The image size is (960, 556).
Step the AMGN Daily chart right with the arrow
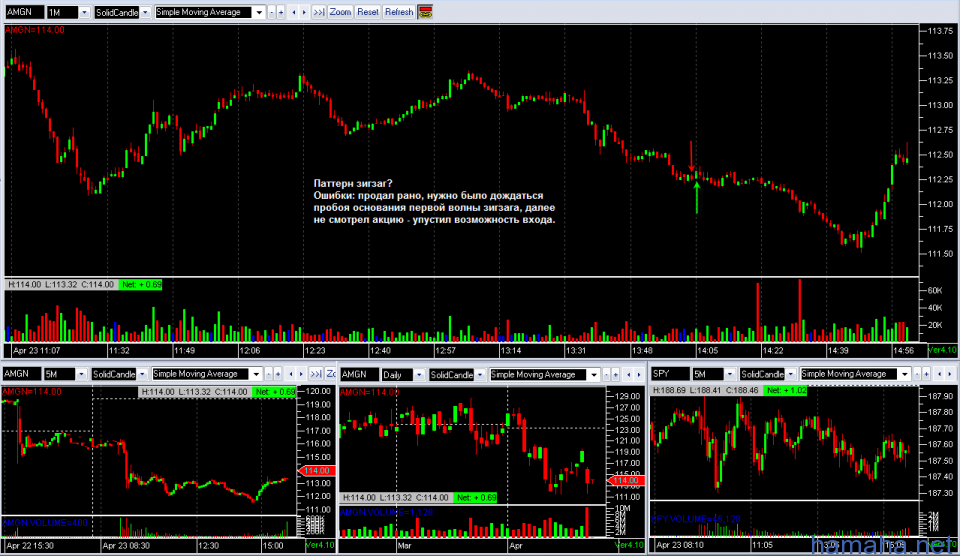click(x=639, y=375)
